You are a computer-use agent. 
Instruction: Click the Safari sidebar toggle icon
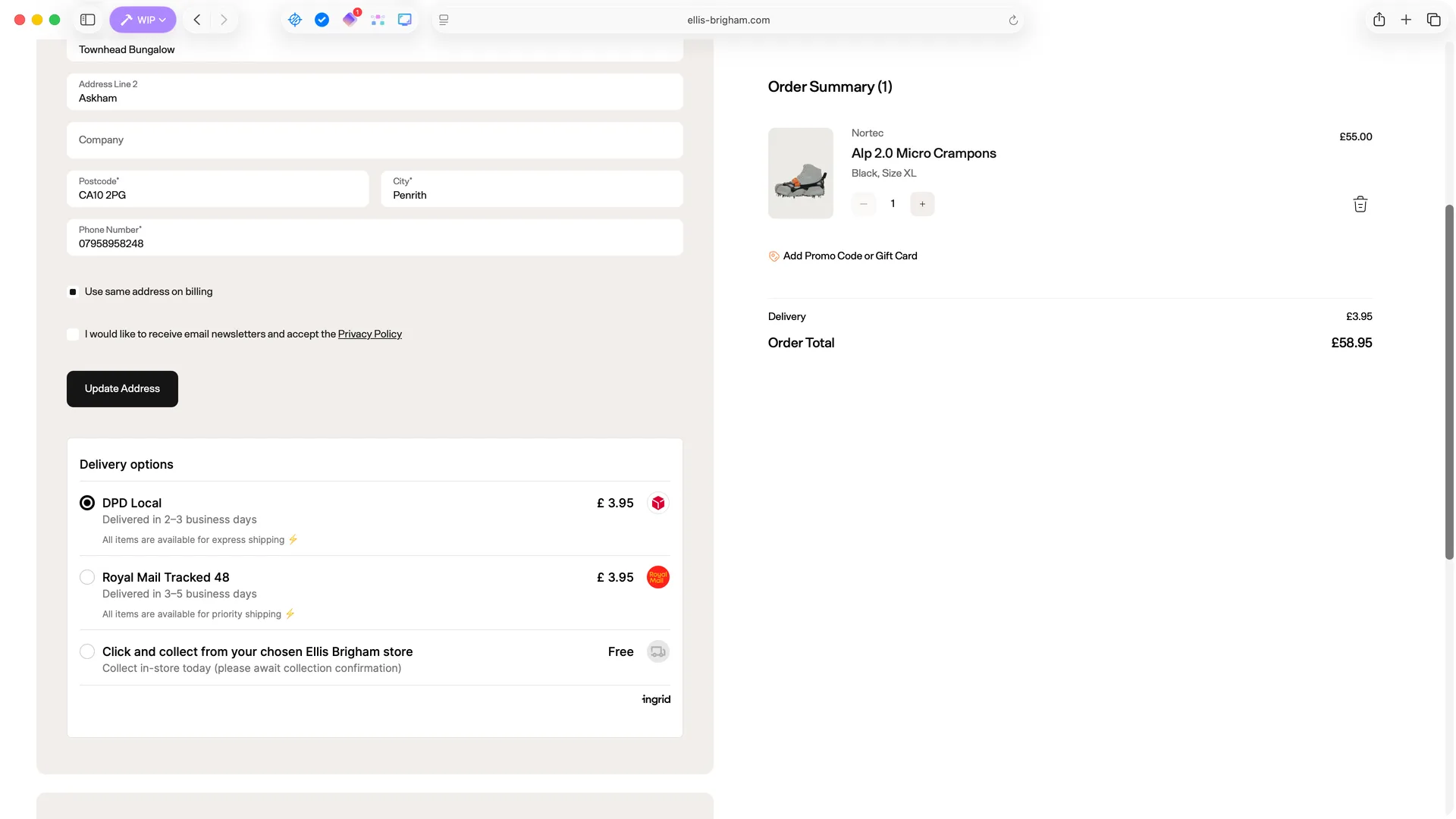click(x=88, y=20)
